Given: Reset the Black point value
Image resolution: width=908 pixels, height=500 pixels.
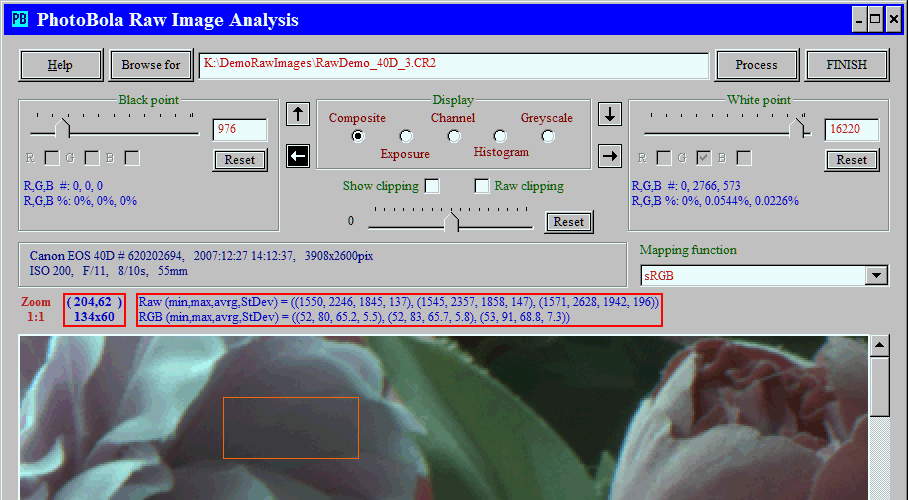Looking at the screenshot, I should (240, 160).
